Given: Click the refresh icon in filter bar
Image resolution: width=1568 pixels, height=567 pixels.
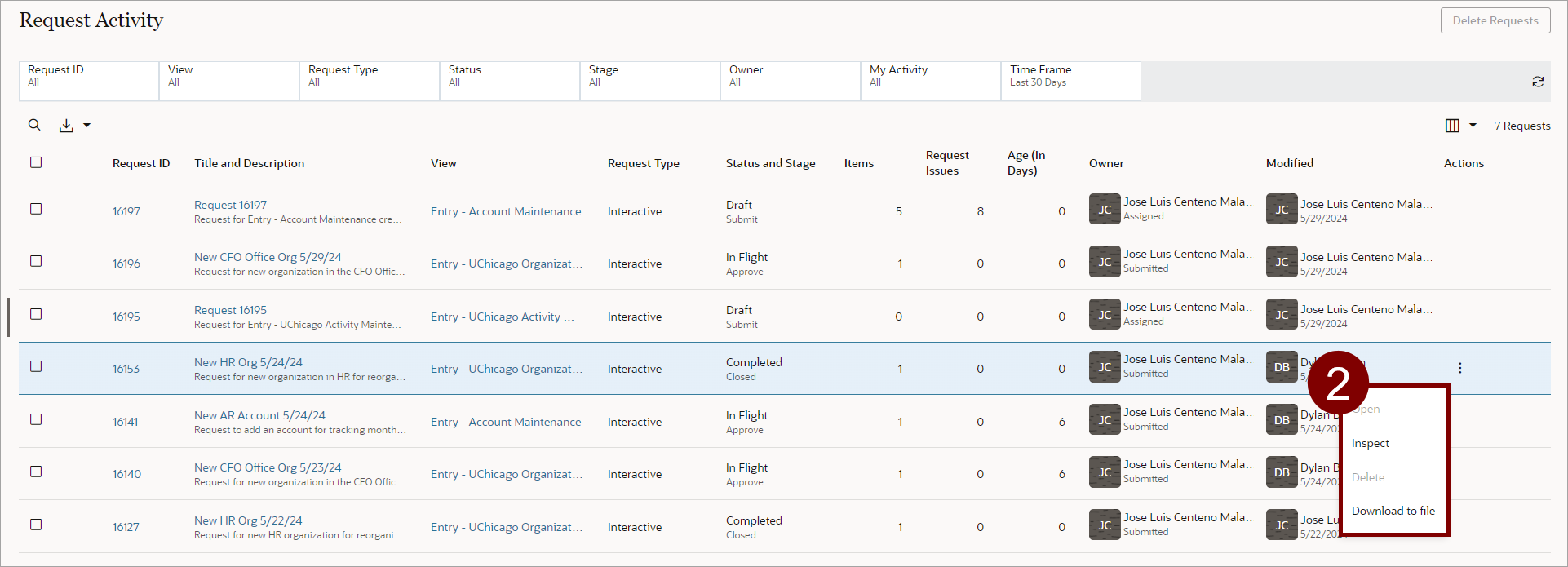Looking at the screenshot, I should (x=1538, y=82).
